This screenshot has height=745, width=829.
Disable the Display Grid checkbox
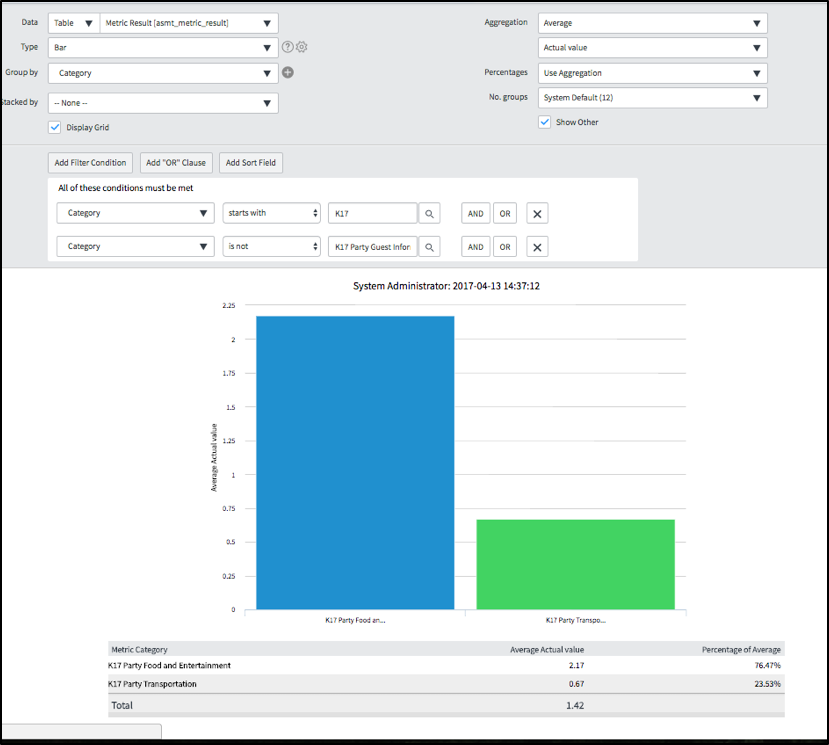pyautogui.click(x=54, y=127)
